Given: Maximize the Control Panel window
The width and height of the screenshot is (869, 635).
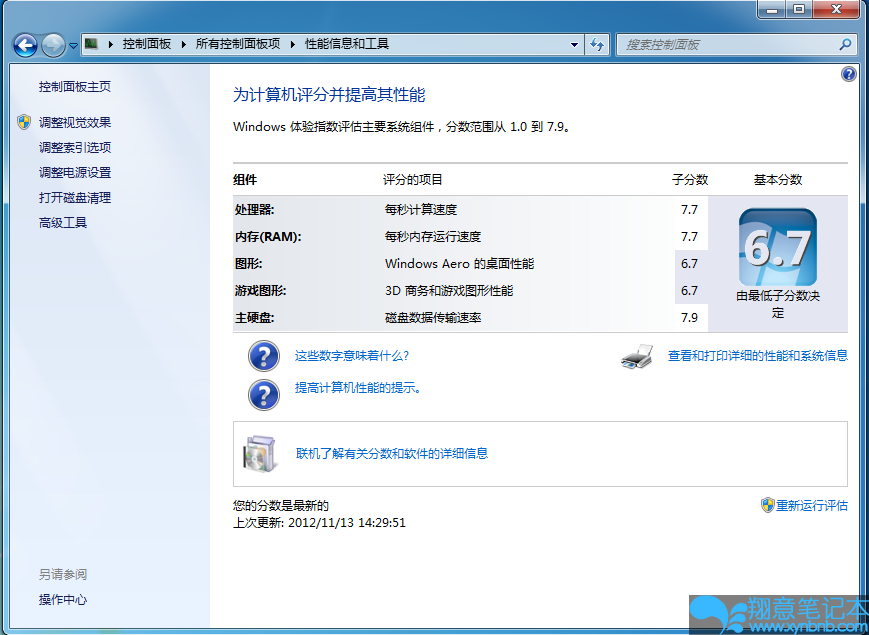Looking at the screenshot, I should tap(799, 9).
